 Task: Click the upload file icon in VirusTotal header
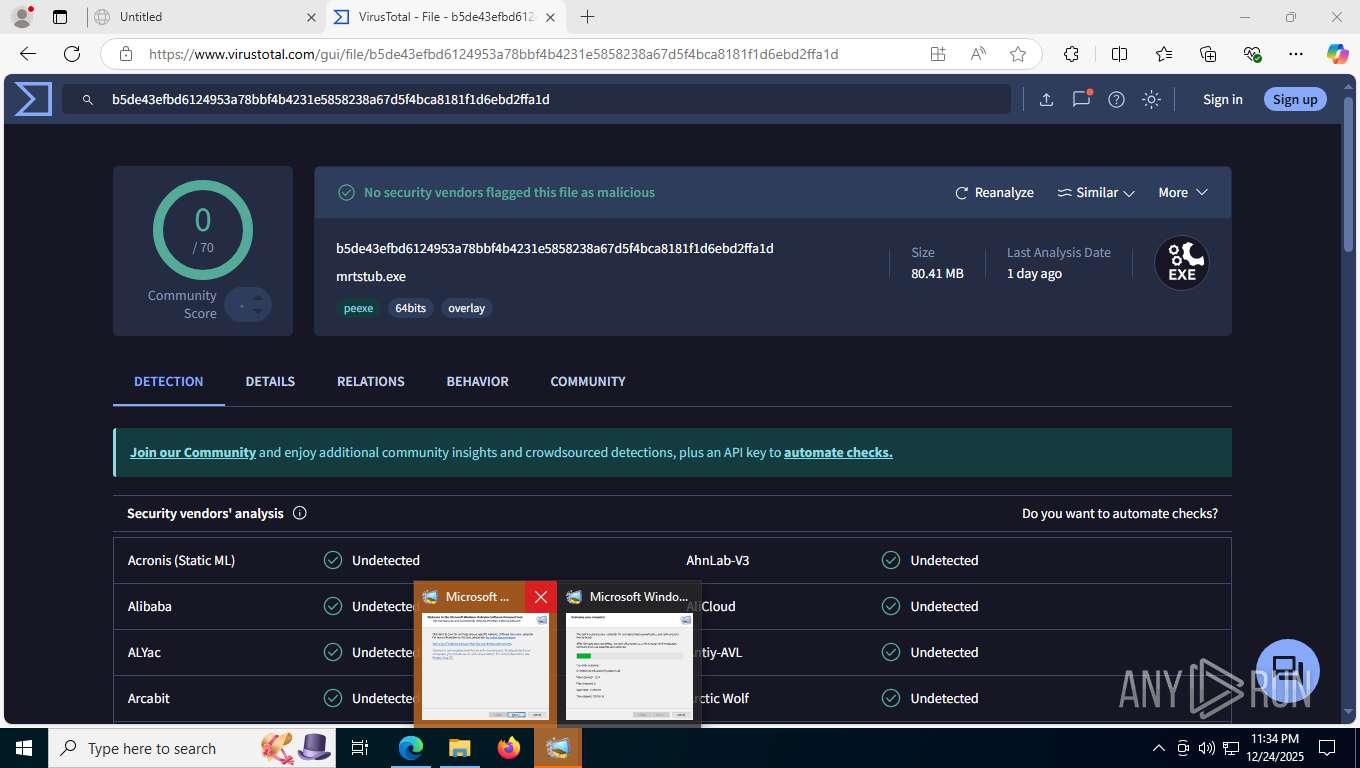pos(1046,99)
